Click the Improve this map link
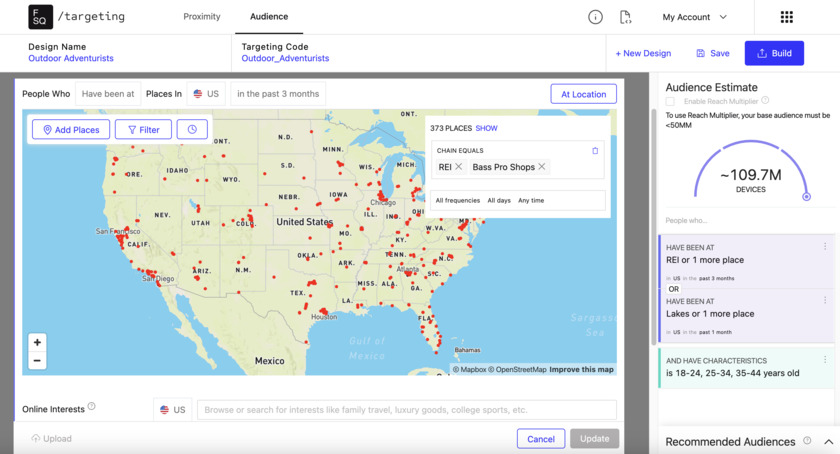The image size is (840, 454). pos(581,369)
